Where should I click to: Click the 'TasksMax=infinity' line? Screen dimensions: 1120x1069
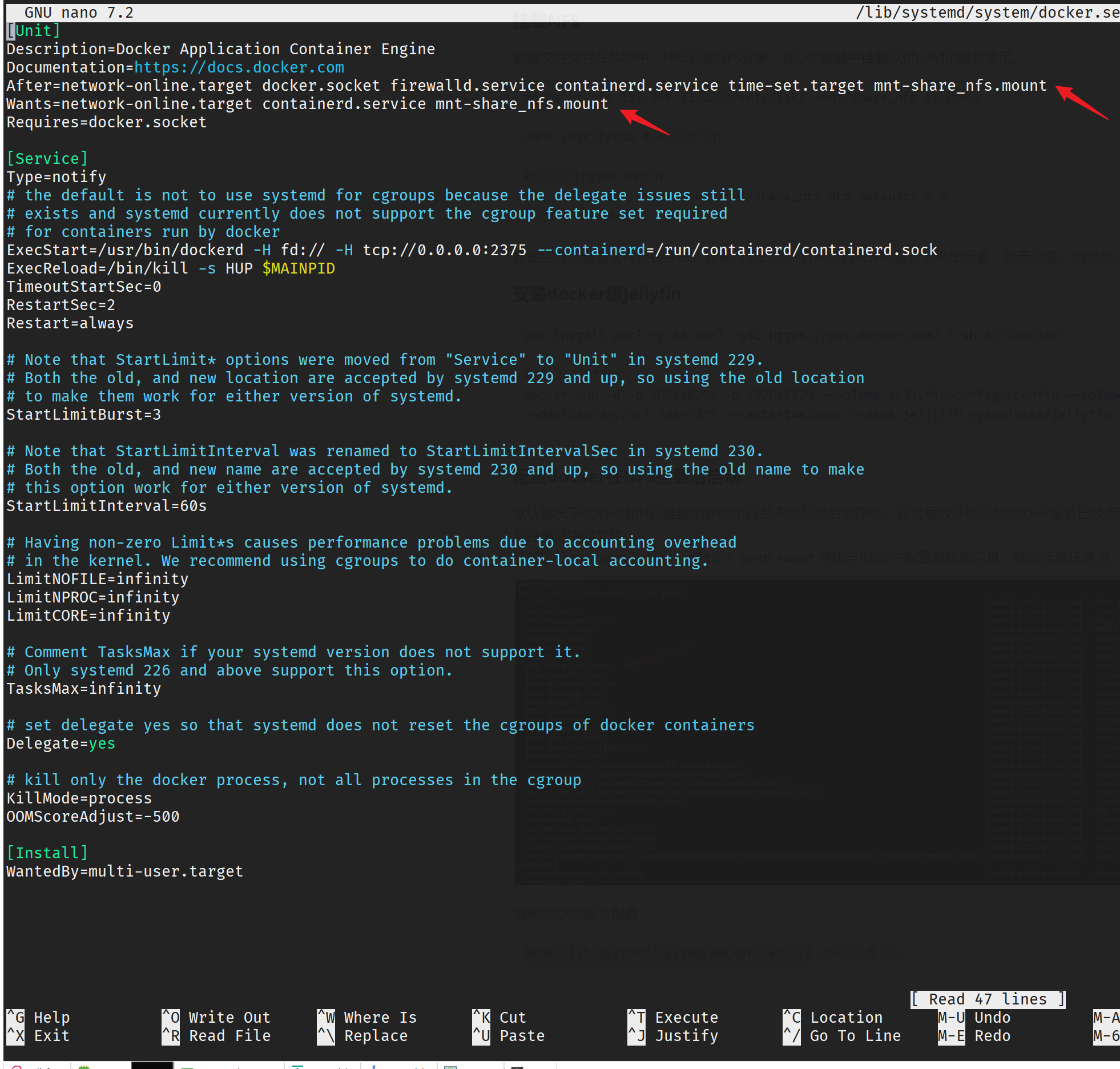[x=84, y=689]
